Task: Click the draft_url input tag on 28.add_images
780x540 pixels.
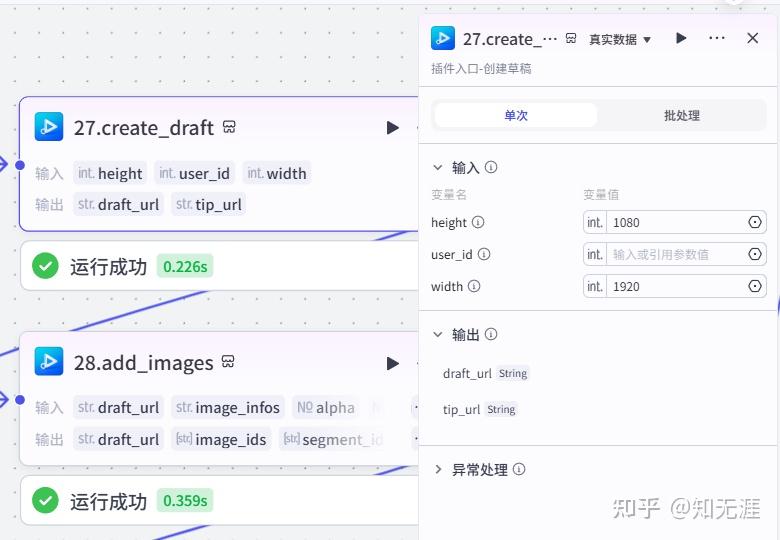Action: click(x=118, y=408)
